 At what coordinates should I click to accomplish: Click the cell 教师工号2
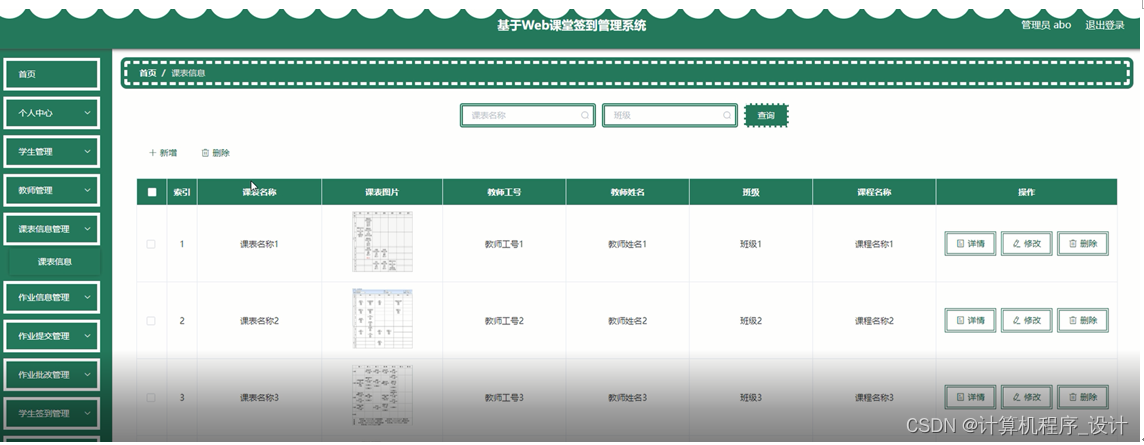point(504,321)
